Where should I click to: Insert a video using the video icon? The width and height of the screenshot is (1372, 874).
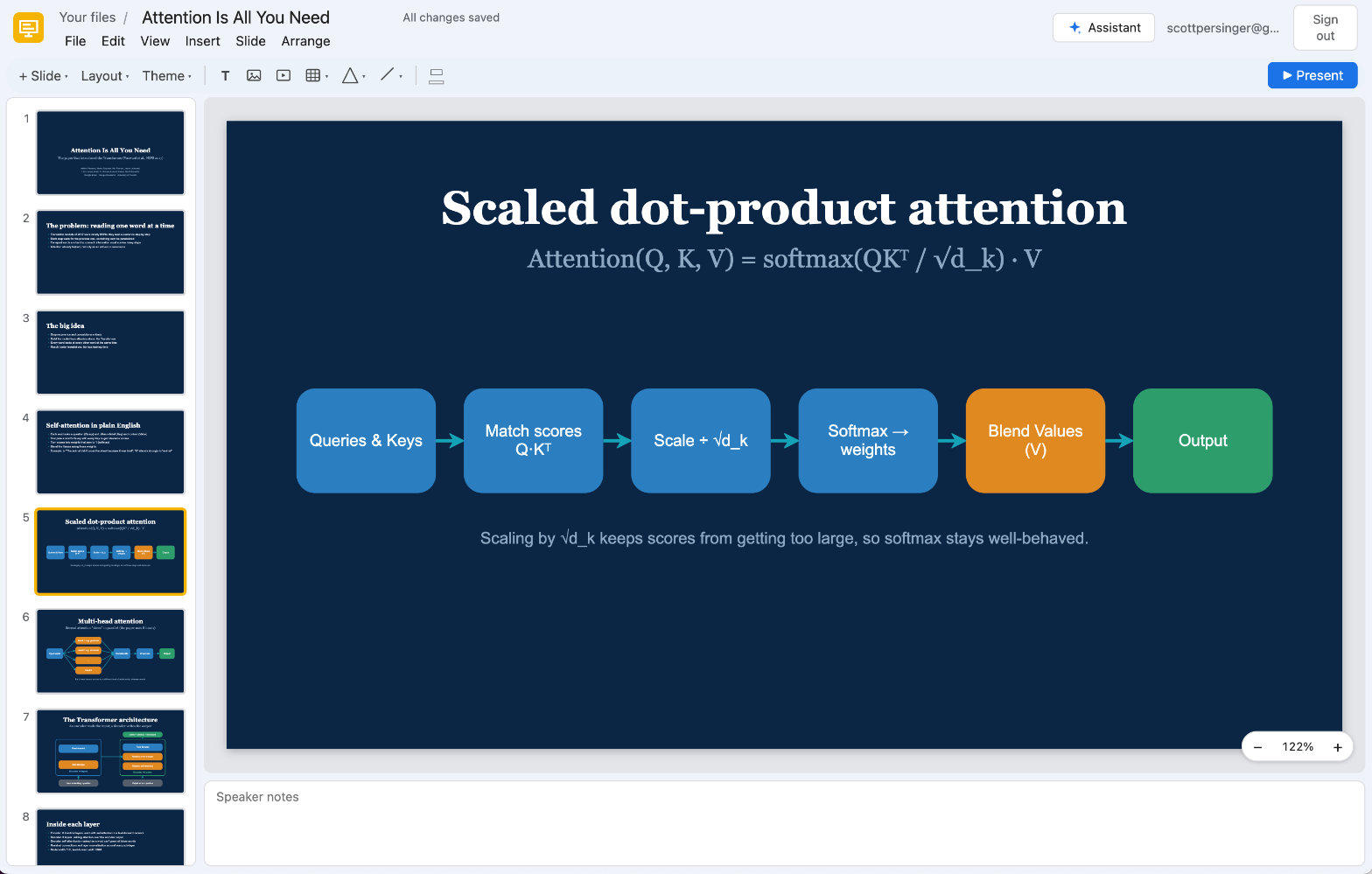pyautogui.click(x=283, y=76)
